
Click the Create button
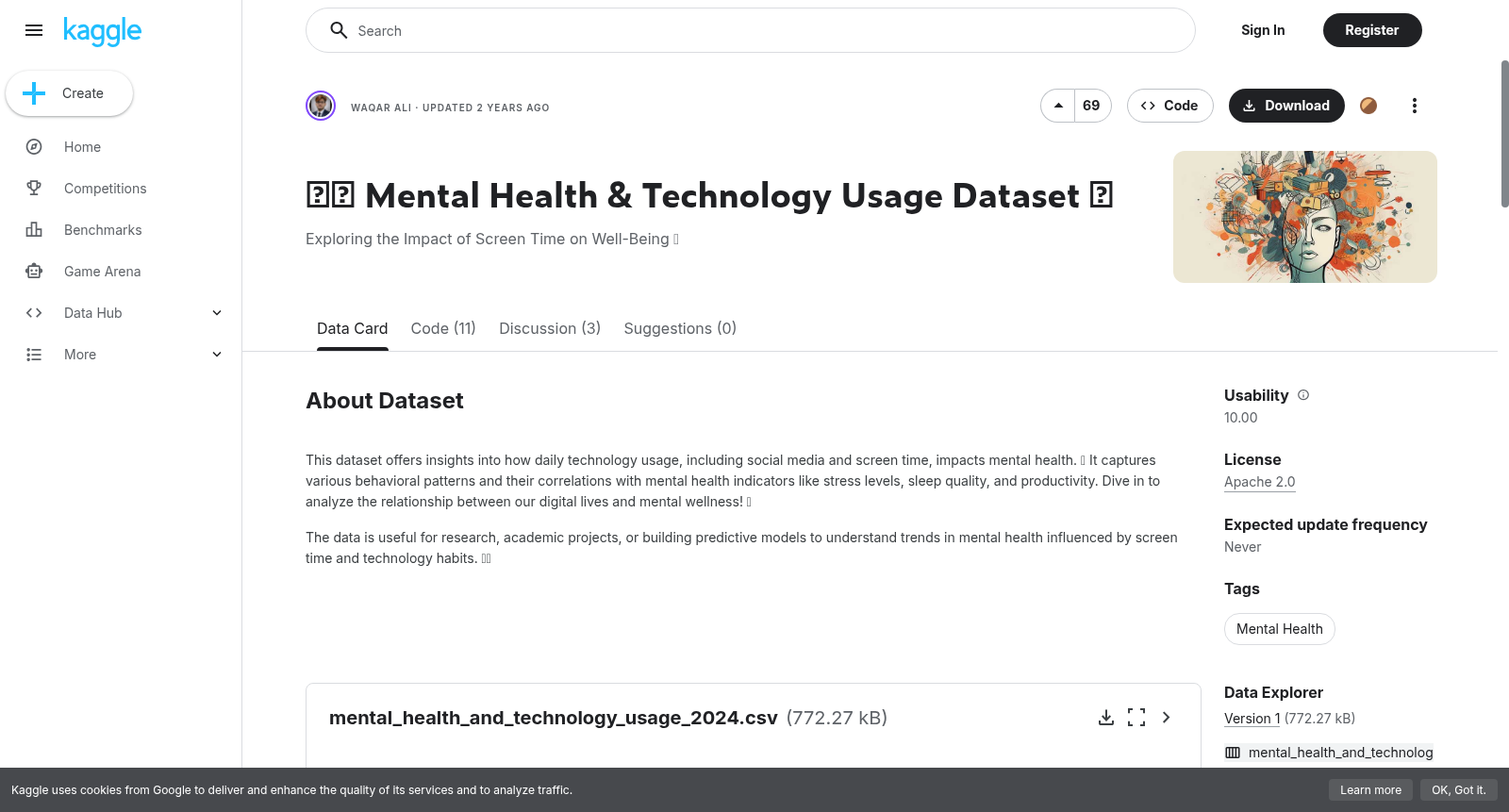tap(69, 93)
